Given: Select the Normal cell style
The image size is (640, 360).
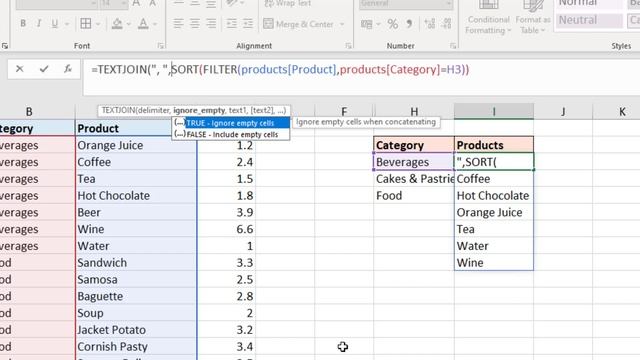Looking at the screenshot, I should (589, 4).
